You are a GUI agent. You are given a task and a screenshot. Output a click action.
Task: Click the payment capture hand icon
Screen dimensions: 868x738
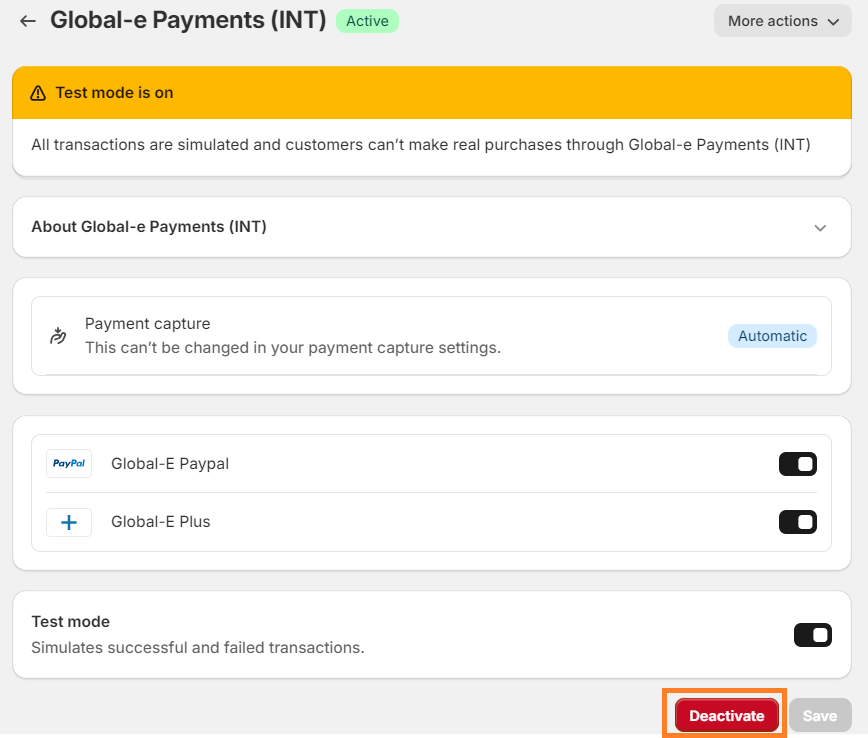tap(58, 336)
